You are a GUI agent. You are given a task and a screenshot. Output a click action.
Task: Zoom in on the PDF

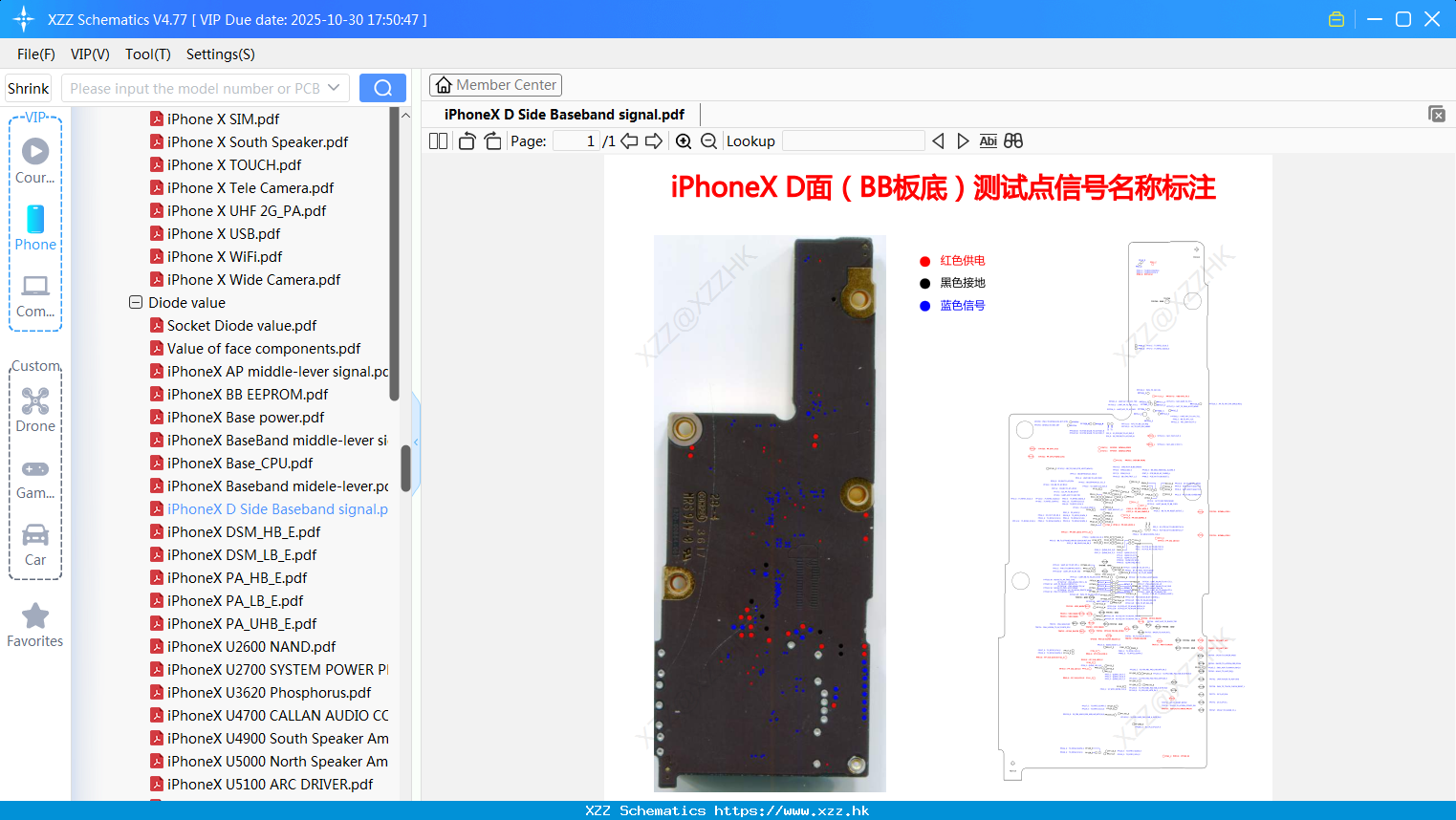[x=684, y=141]
